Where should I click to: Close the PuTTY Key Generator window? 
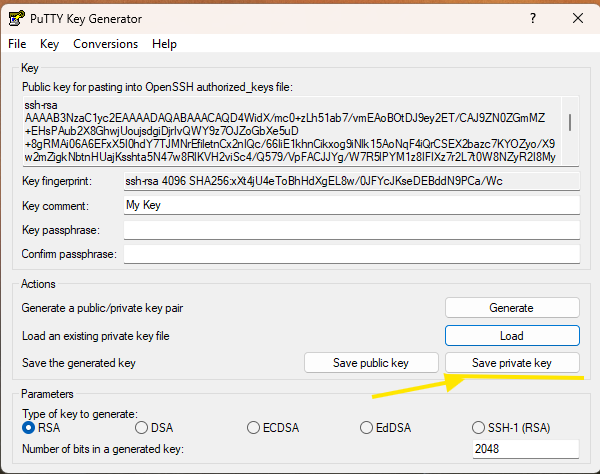(578, 18)
